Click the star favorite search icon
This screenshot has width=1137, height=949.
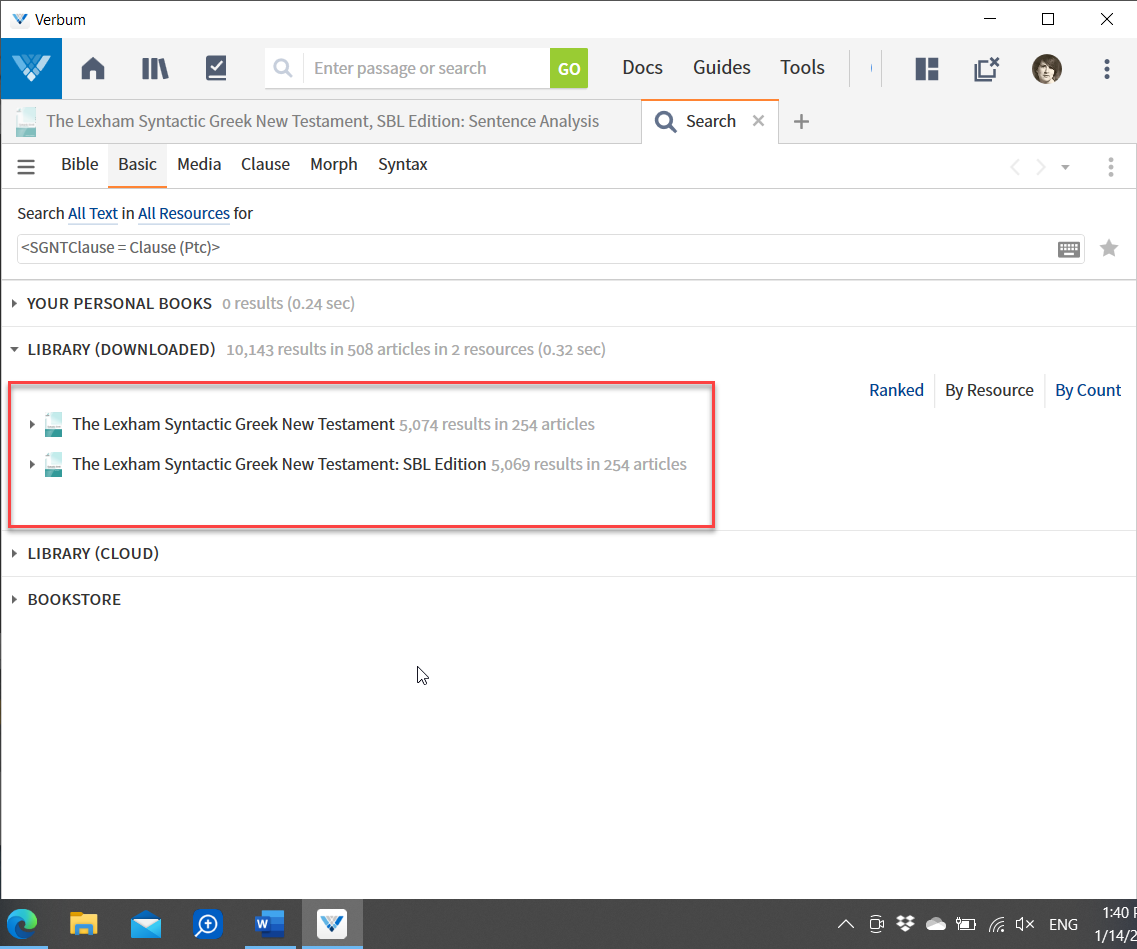pos(1109,249)
